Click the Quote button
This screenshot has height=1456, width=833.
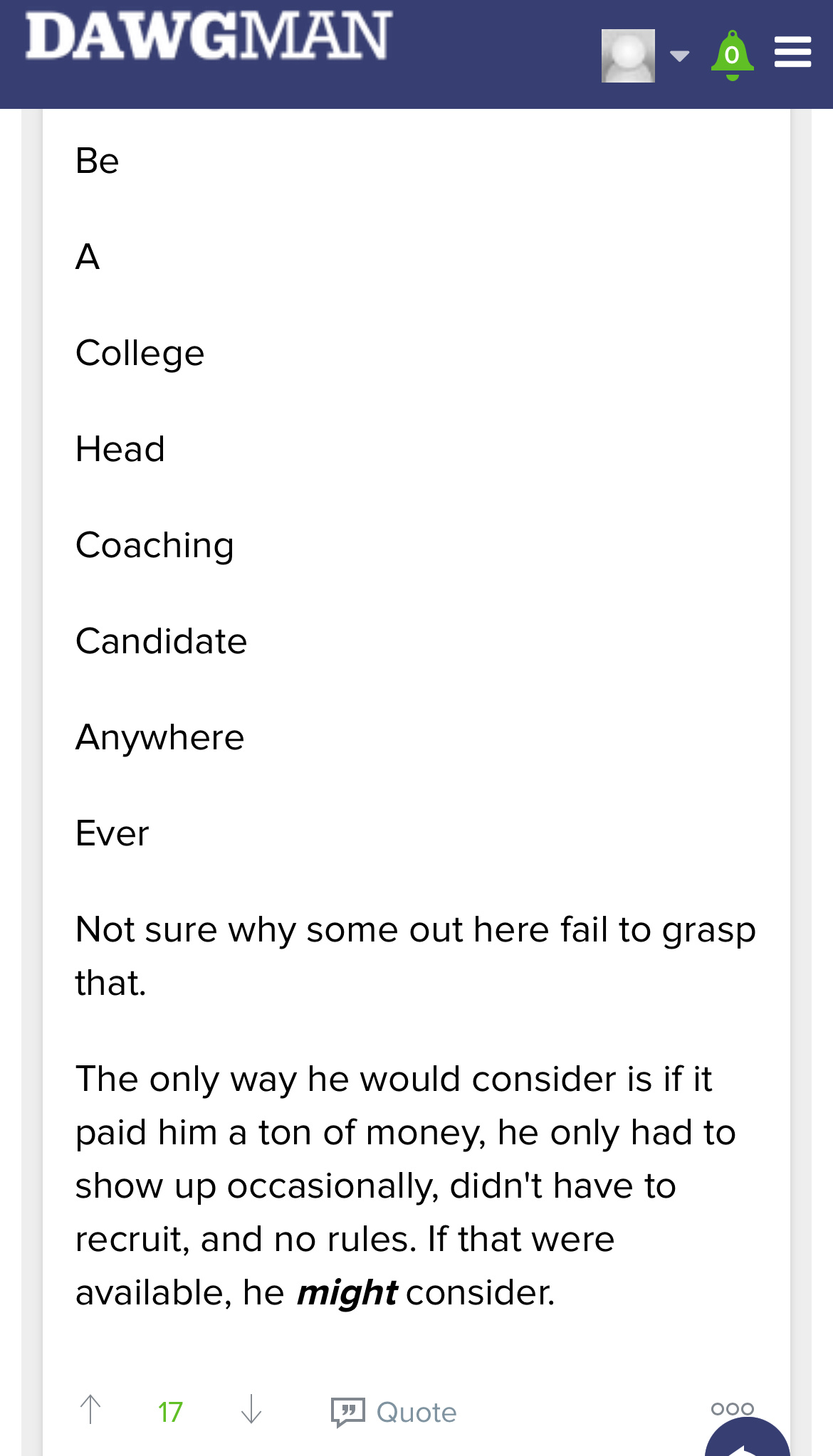(x=394, y=1412)
